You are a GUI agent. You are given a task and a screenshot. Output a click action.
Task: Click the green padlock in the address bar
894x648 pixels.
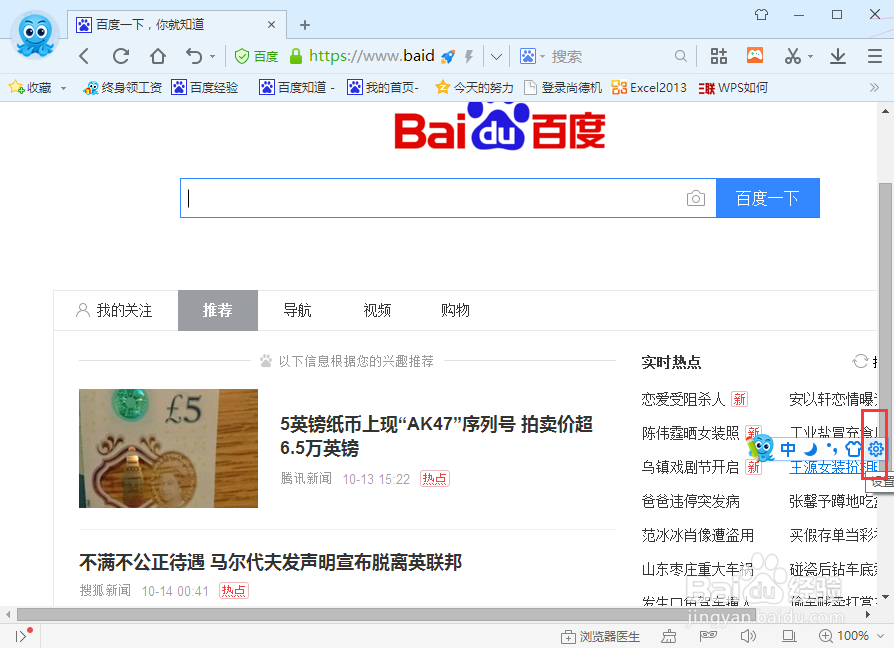pyautogui.click(x=296, y=56)
